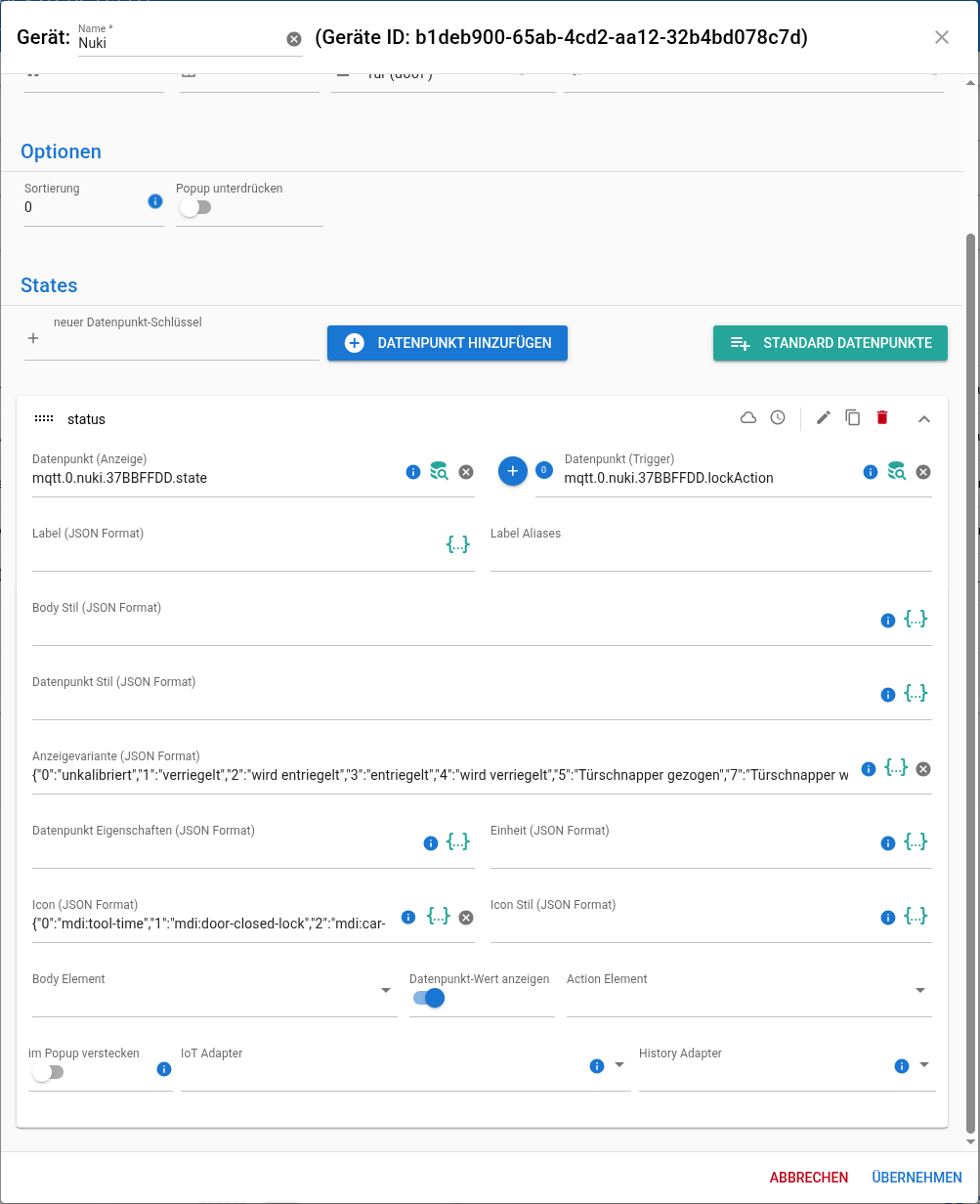The image size is (980, 1204).
Task: Show info for Sortierung option
Action: (x=154, y=201)
